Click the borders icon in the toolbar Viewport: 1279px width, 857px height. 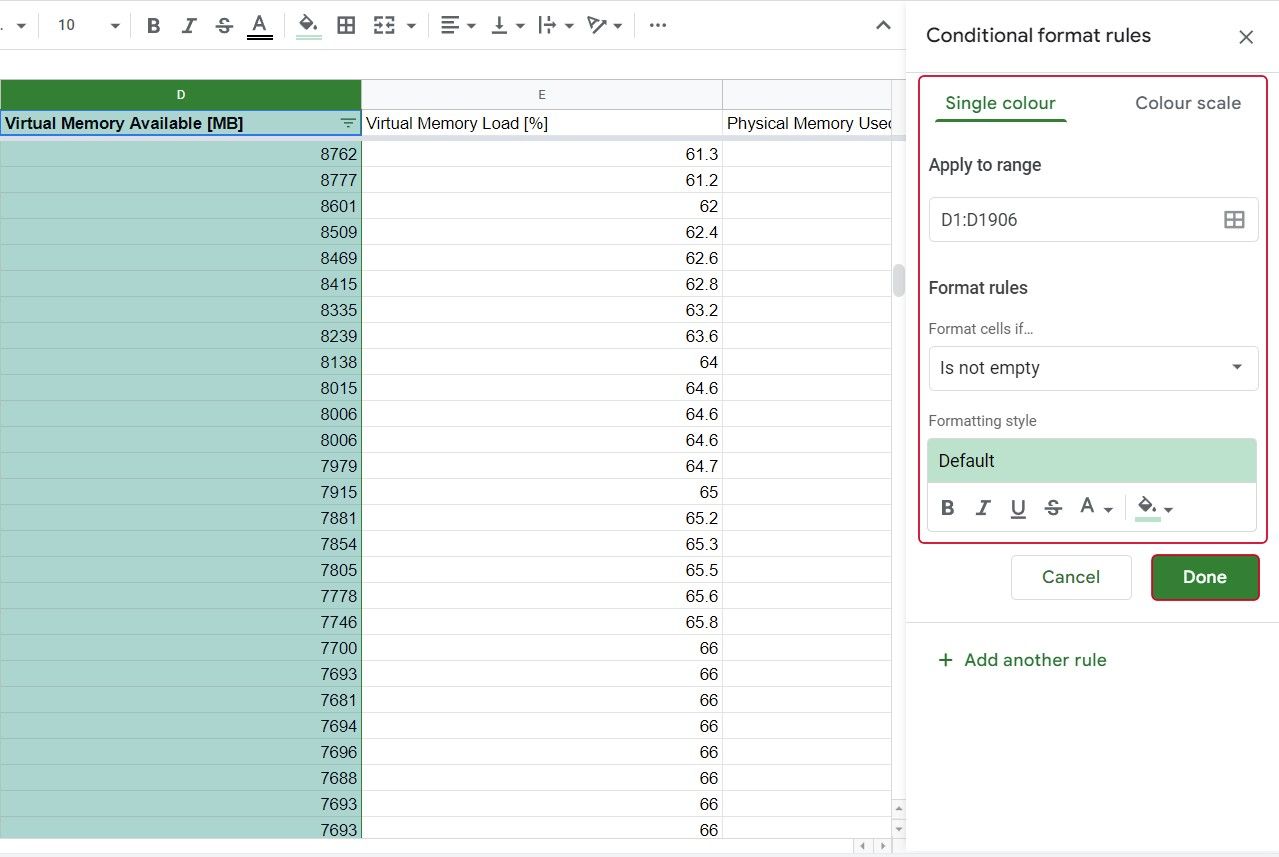tap(346, 25)
